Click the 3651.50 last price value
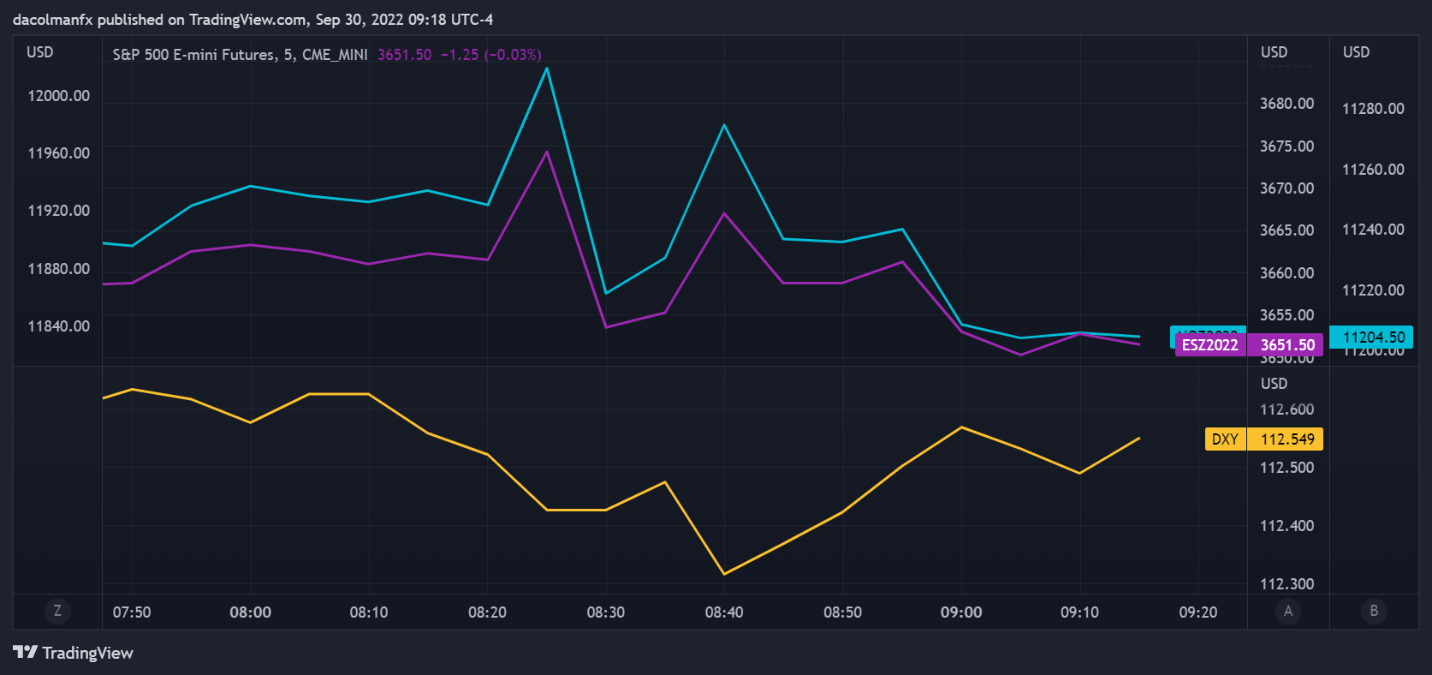Screen dimensions: 1432x675 405,55
